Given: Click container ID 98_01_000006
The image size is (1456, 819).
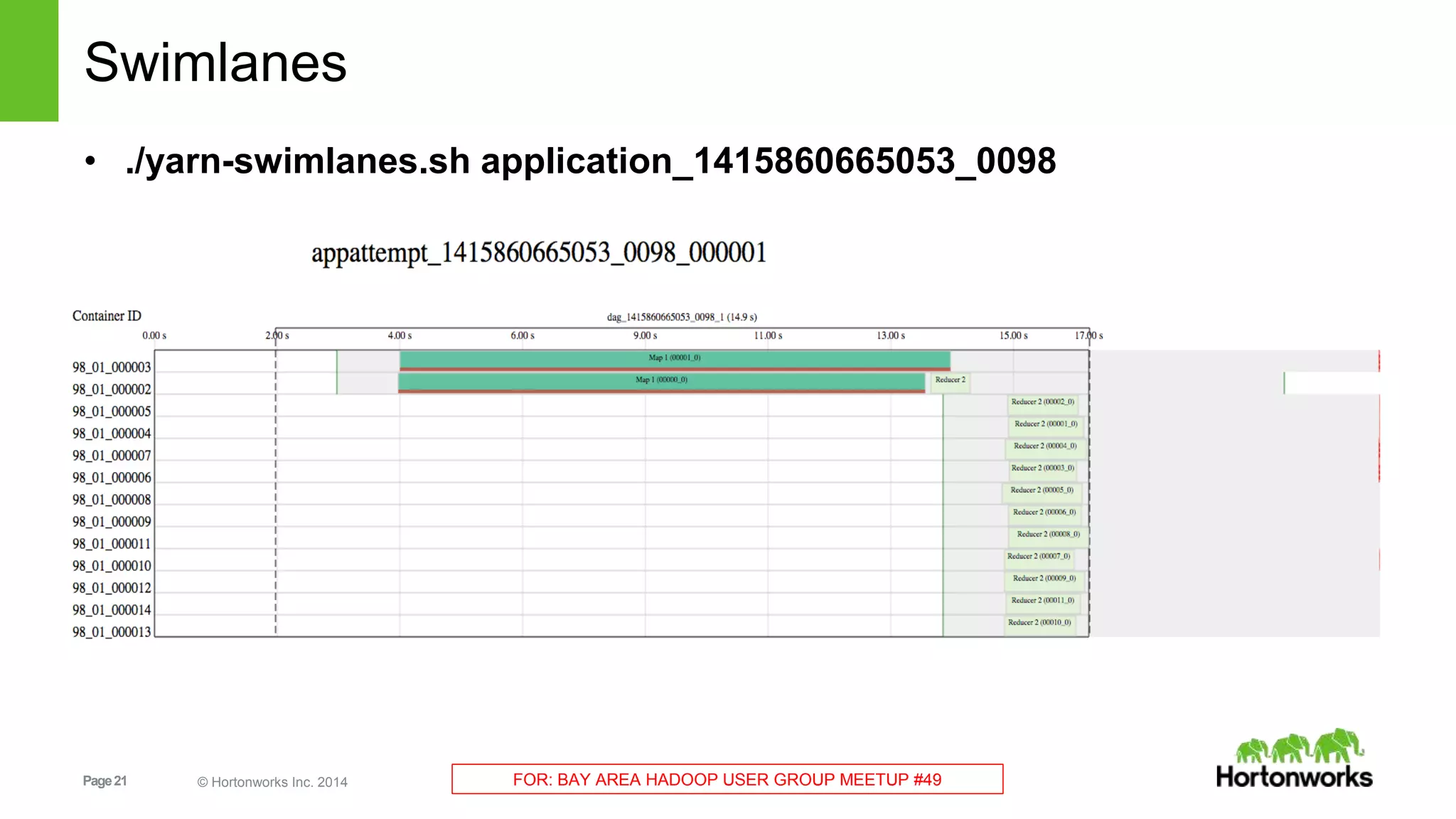Looking at the screenshot, I should [x=112, y=478].
